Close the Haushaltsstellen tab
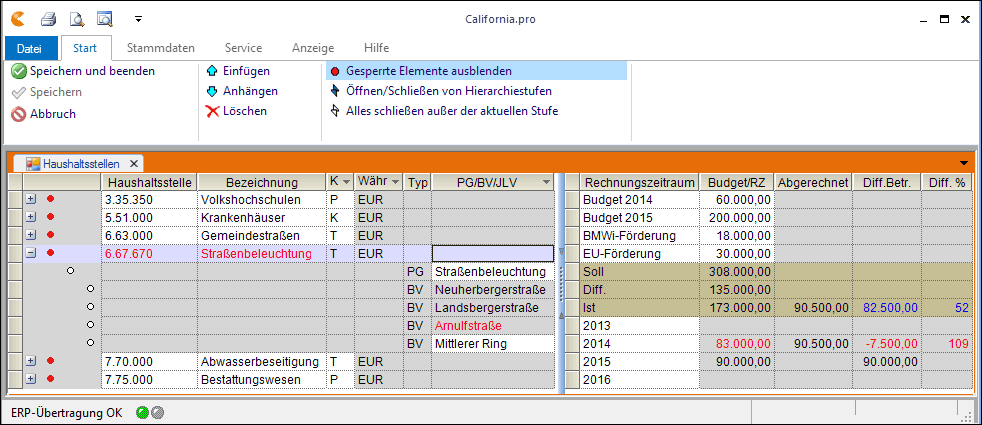The height and width of the screenshot is (425, 982). (x=133, y=163)
